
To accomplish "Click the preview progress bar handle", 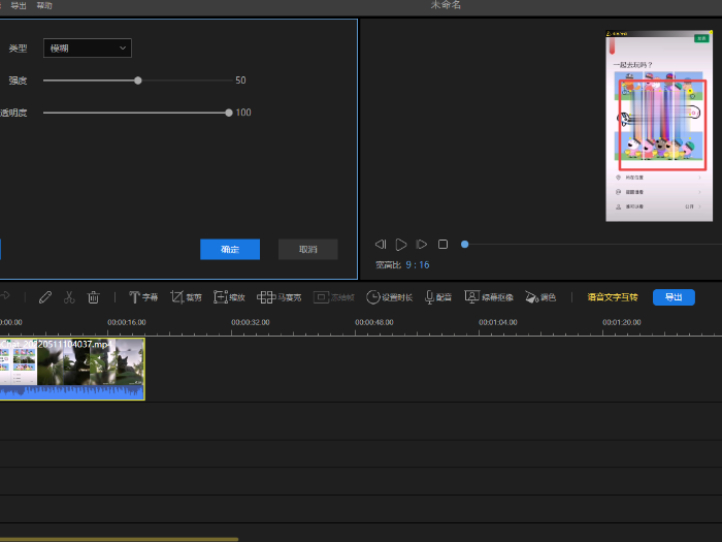I will tap(465, 244).
